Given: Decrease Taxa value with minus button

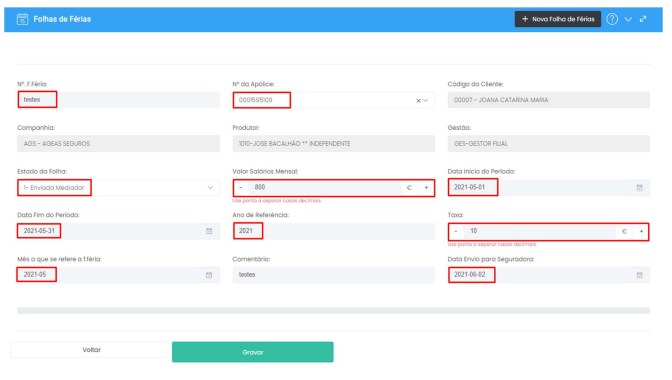Looking at the screenshot, I should pyautogui.click(x=456, y=231).
